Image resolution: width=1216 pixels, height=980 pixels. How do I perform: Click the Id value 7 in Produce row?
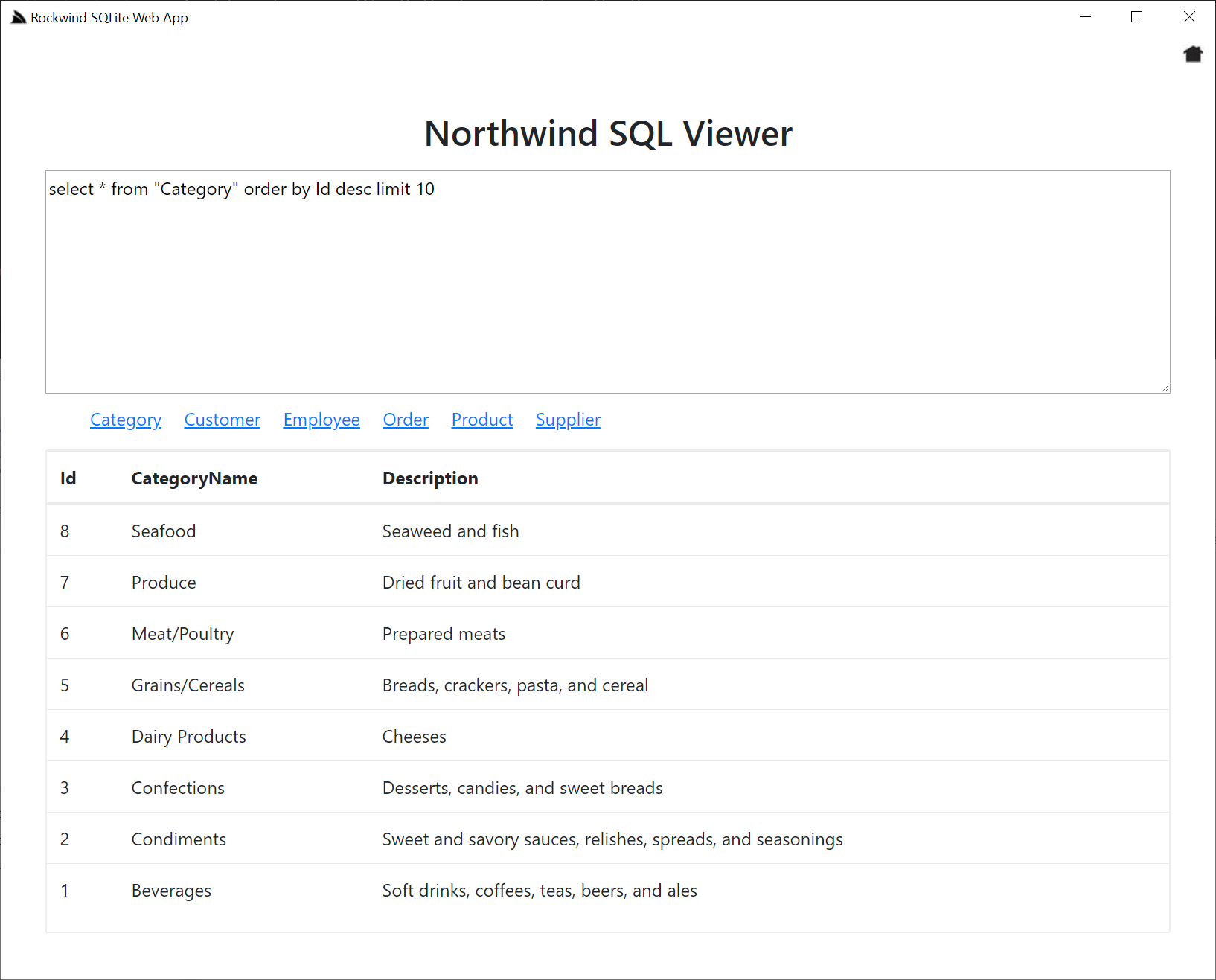tap(65, 583)
